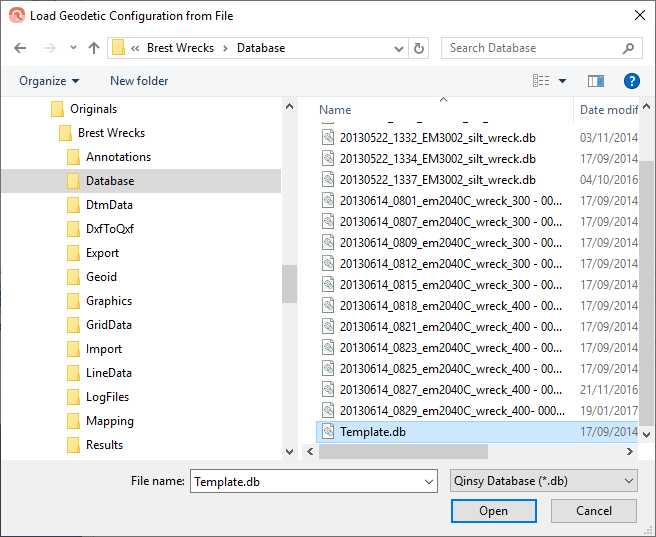The image size is (656, 537).
Task: Click the Up one level arrow
Action: [94, 48]
